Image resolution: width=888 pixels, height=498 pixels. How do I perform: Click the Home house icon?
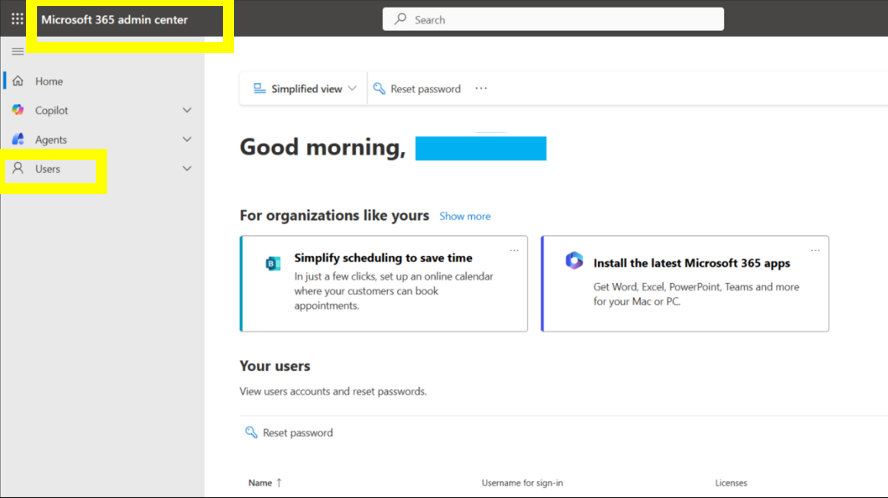tap(18, 81)
